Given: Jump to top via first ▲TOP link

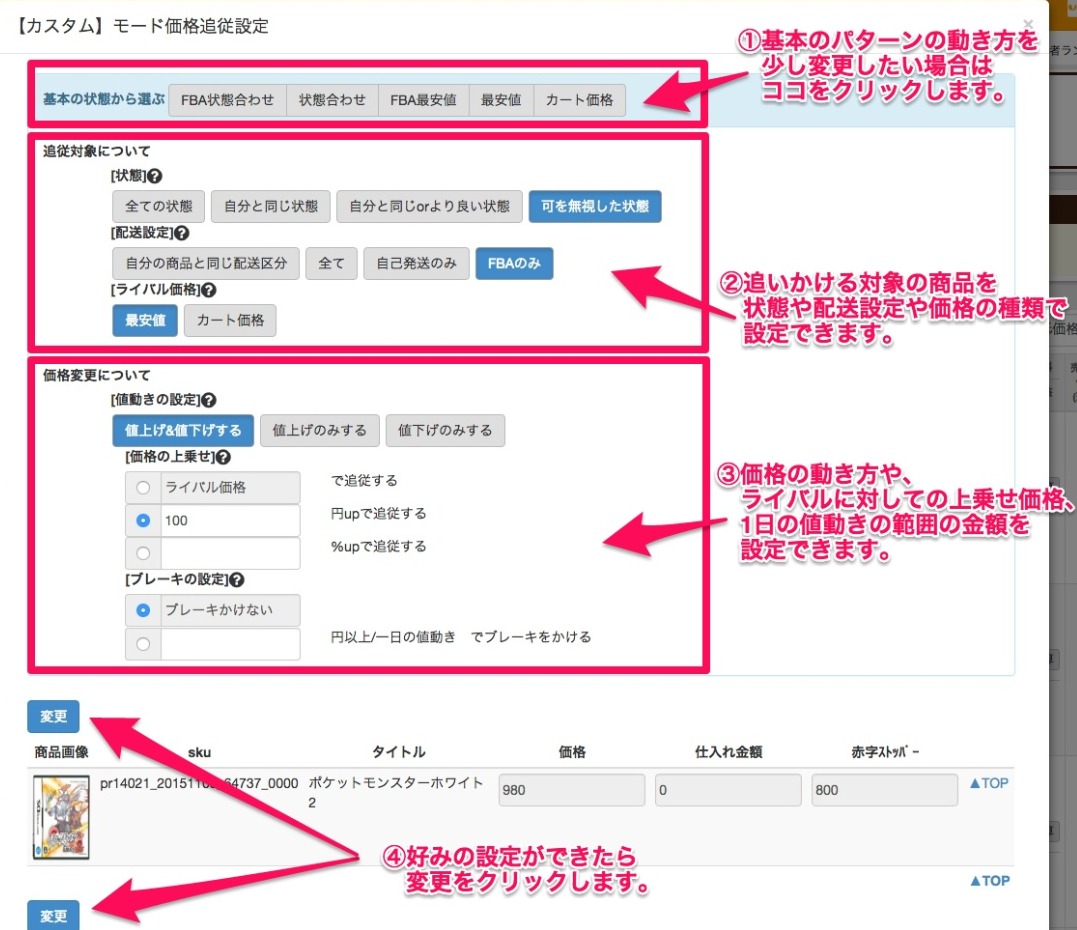Looking at the screenshot, I should point(989,783).
